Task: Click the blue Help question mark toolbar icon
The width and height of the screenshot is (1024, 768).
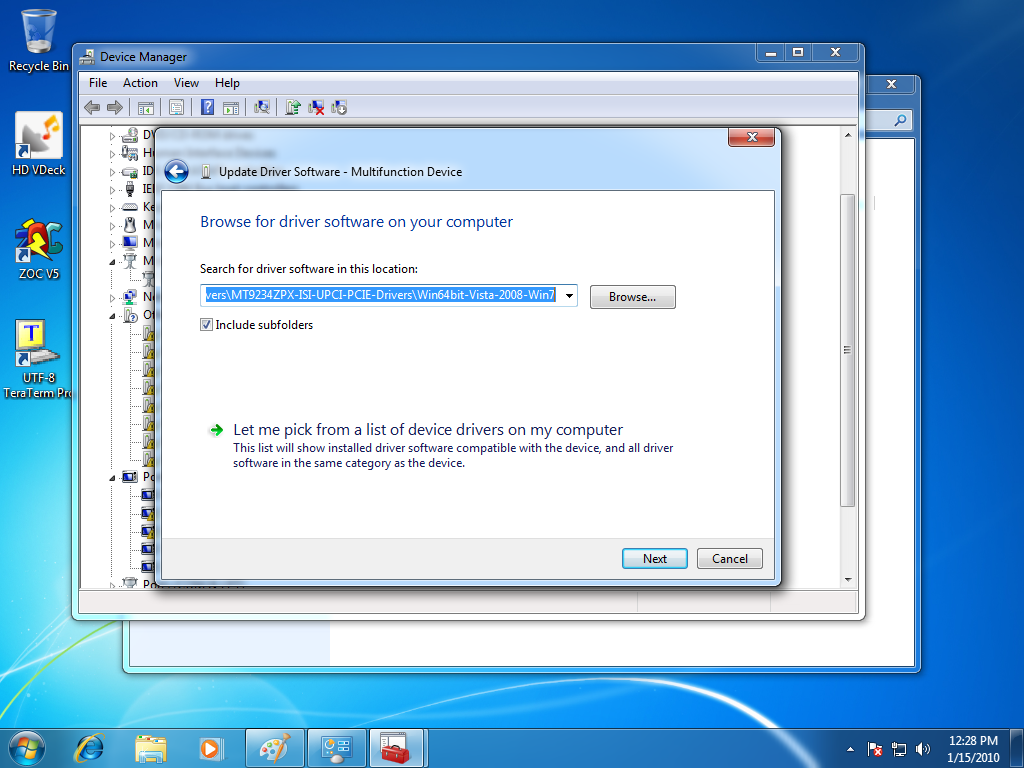Action: [x=208, y=107]
